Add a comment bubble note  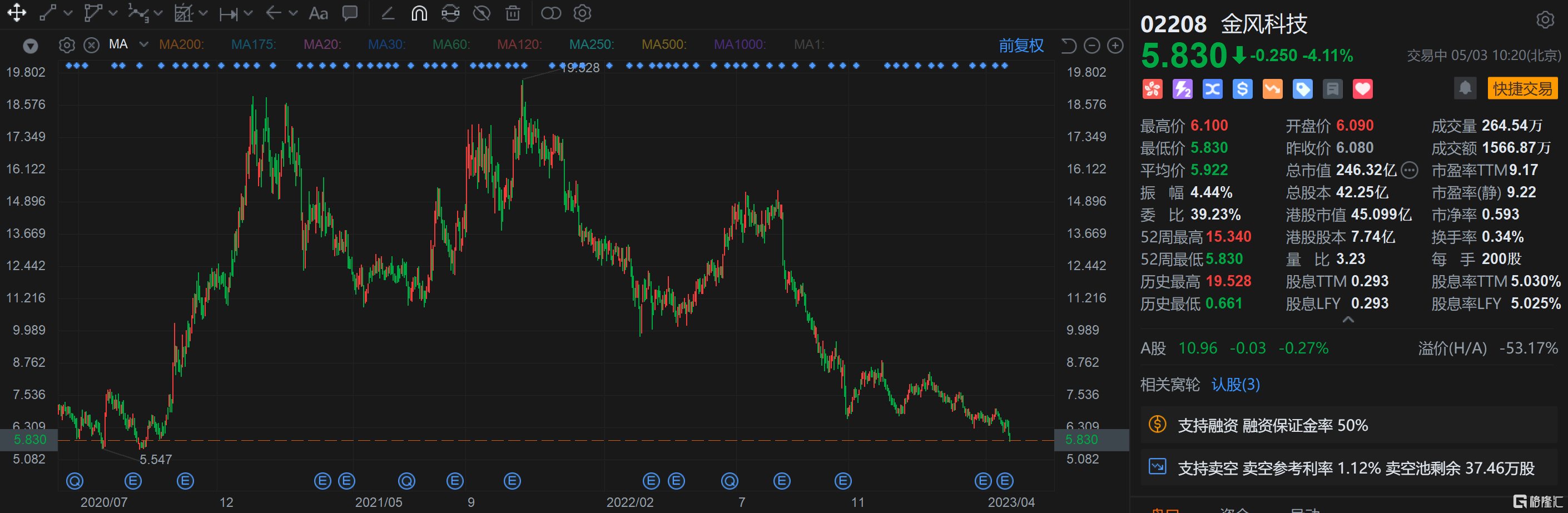coord(350,13)
